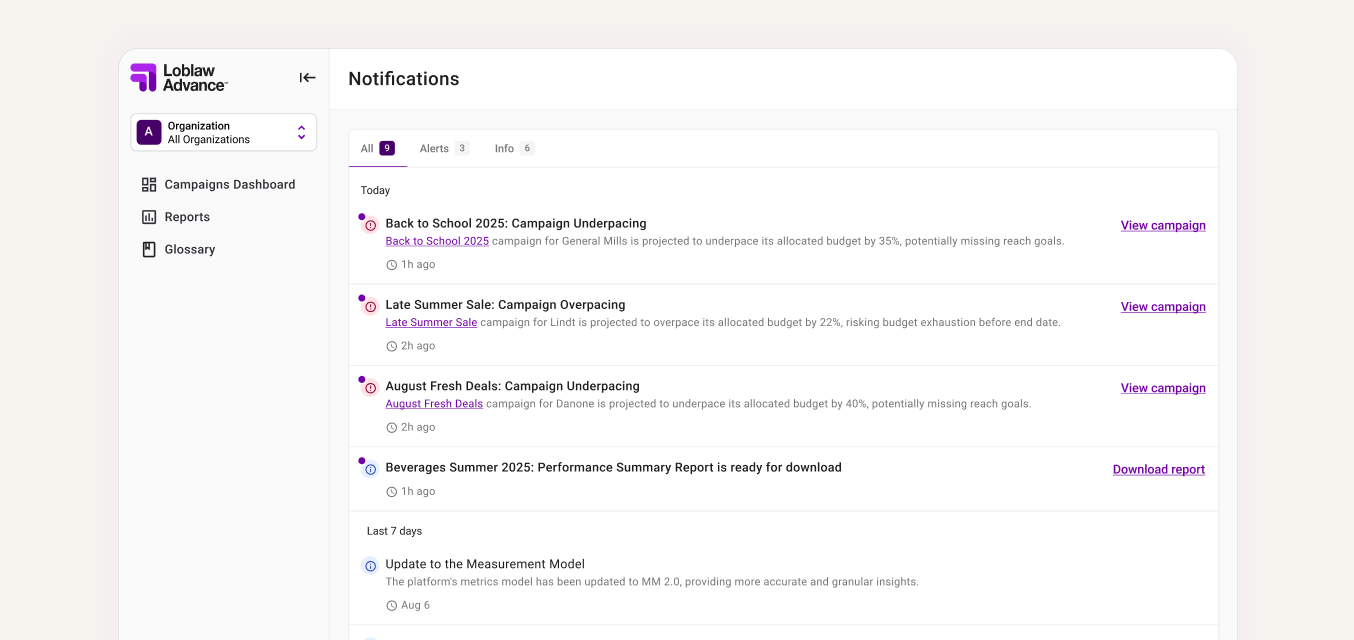Click the Glossary book icon

coord(149,249)
